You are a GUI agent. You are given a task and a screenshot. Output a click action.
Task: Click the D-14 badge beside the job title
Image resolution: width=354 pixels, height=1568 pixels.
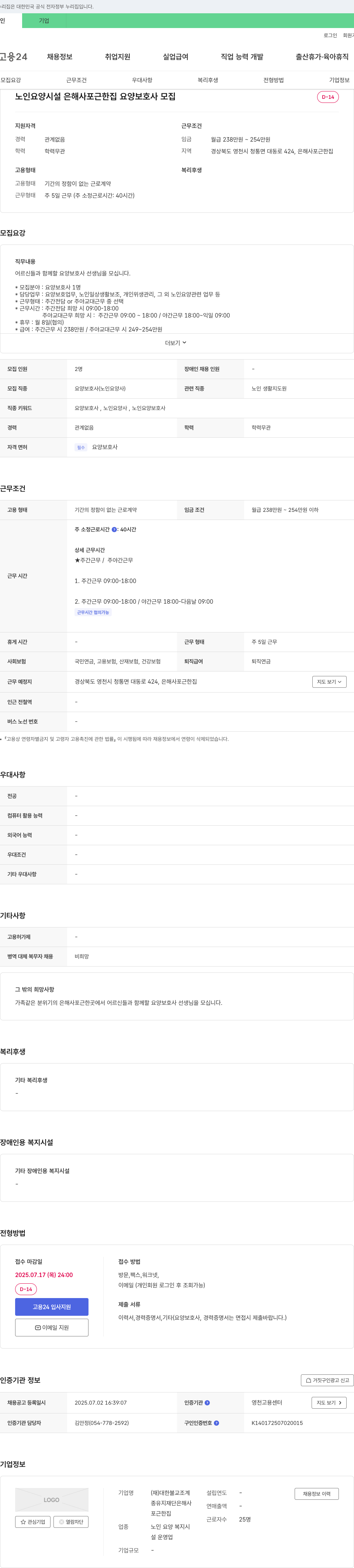click(328, 97)
